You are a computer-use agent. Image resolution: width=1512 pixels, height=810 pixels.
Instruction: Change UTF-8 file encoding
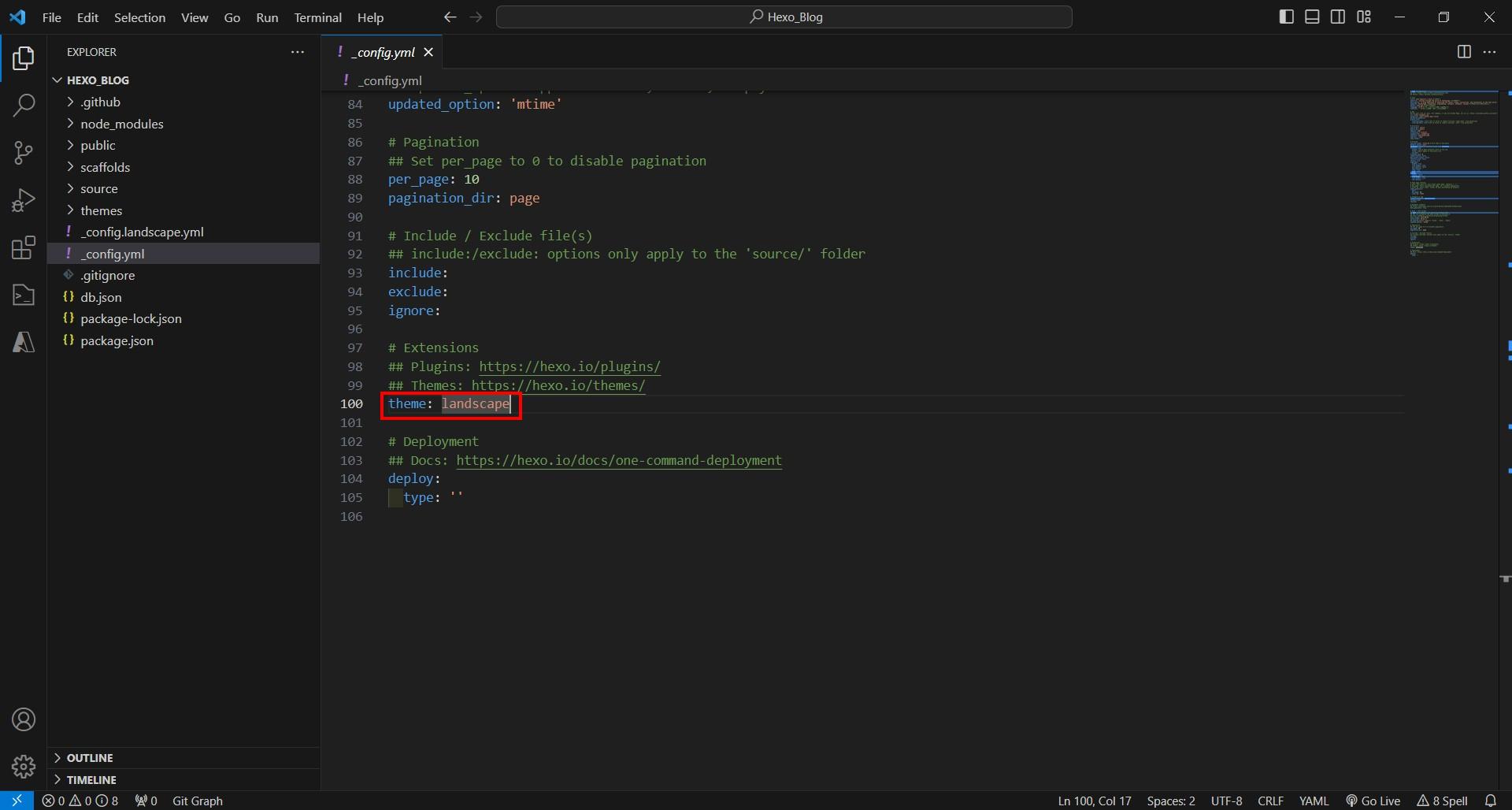click(x=1226, y=801)
